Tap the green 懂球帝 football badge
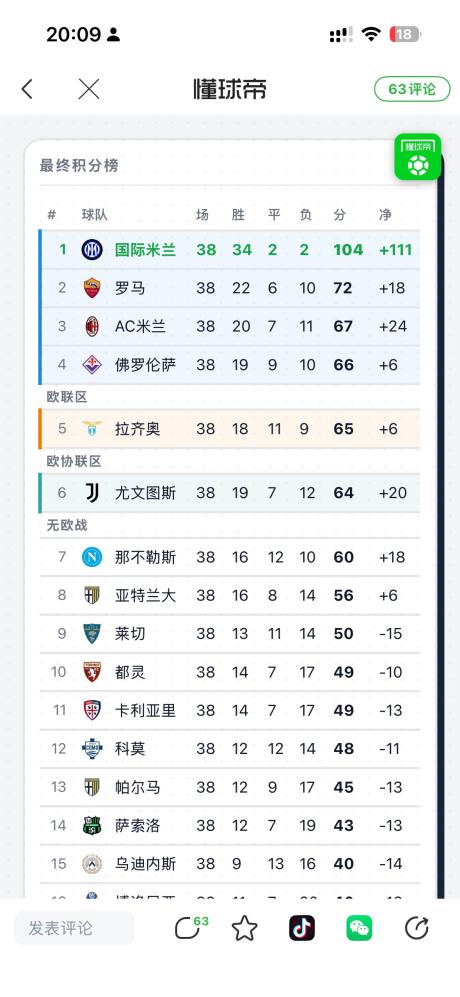The height and width of the screenshot is (997, 460). (417, 156)
